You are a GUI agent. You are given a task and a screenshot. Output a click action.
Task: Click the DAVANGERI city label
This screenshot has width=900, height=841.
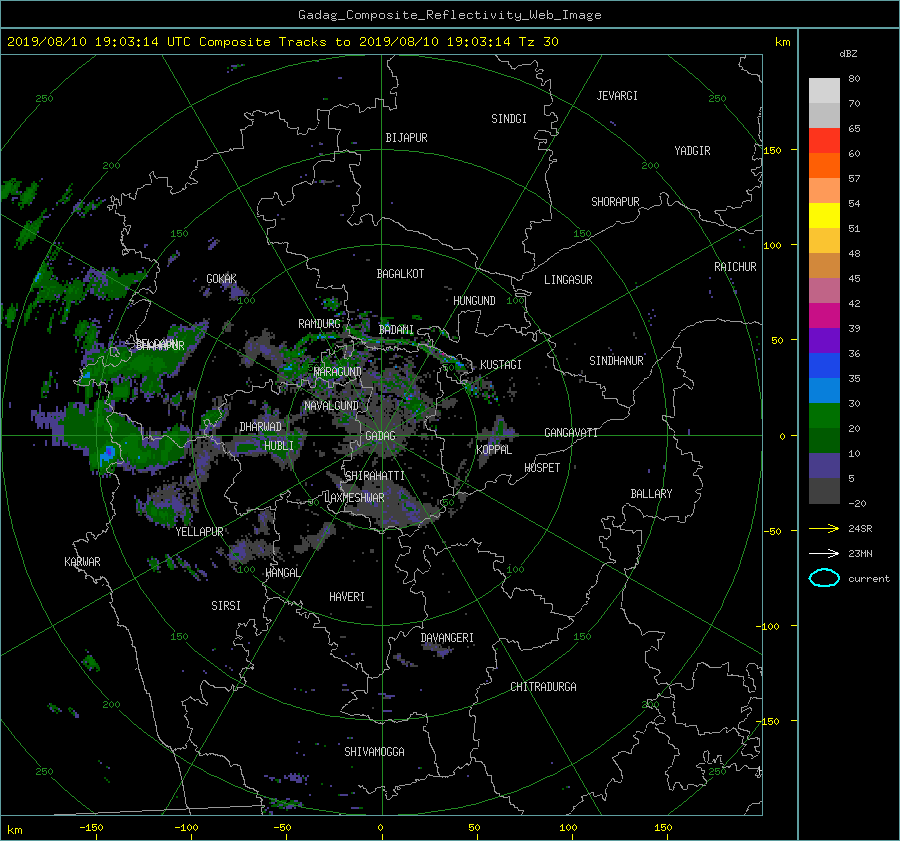447,638
